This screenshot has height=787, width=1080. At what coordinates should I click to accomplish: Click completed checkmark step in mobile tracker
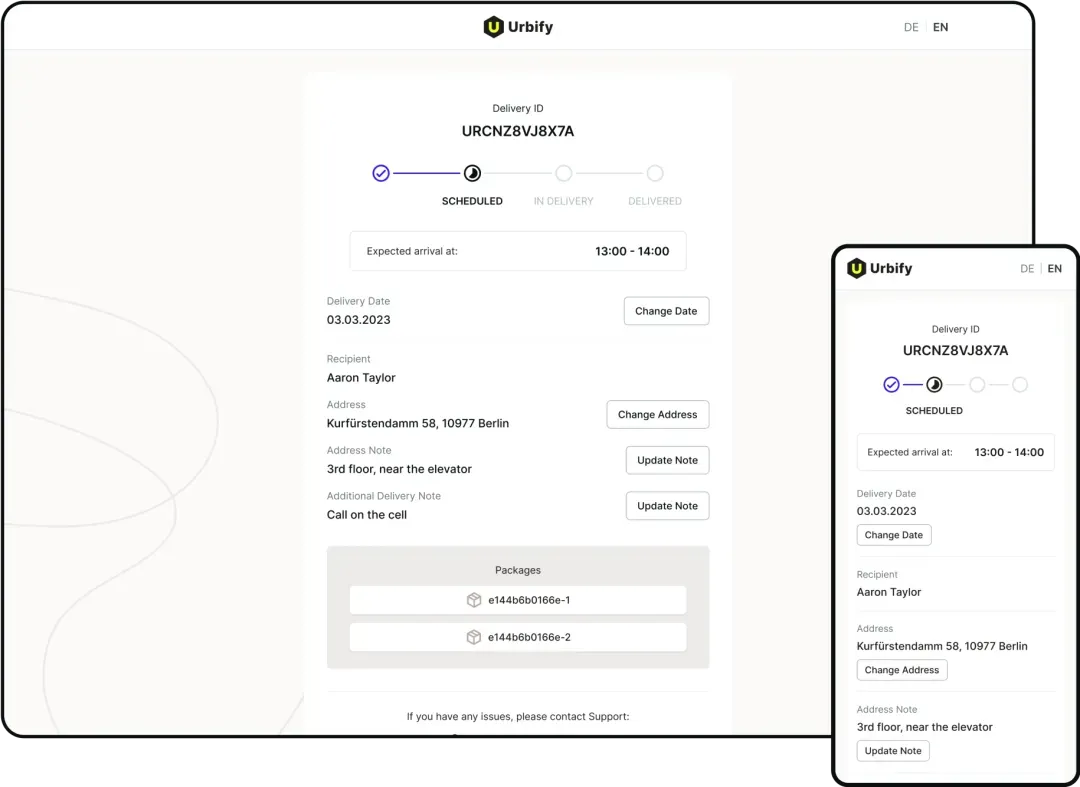[891, 384]
